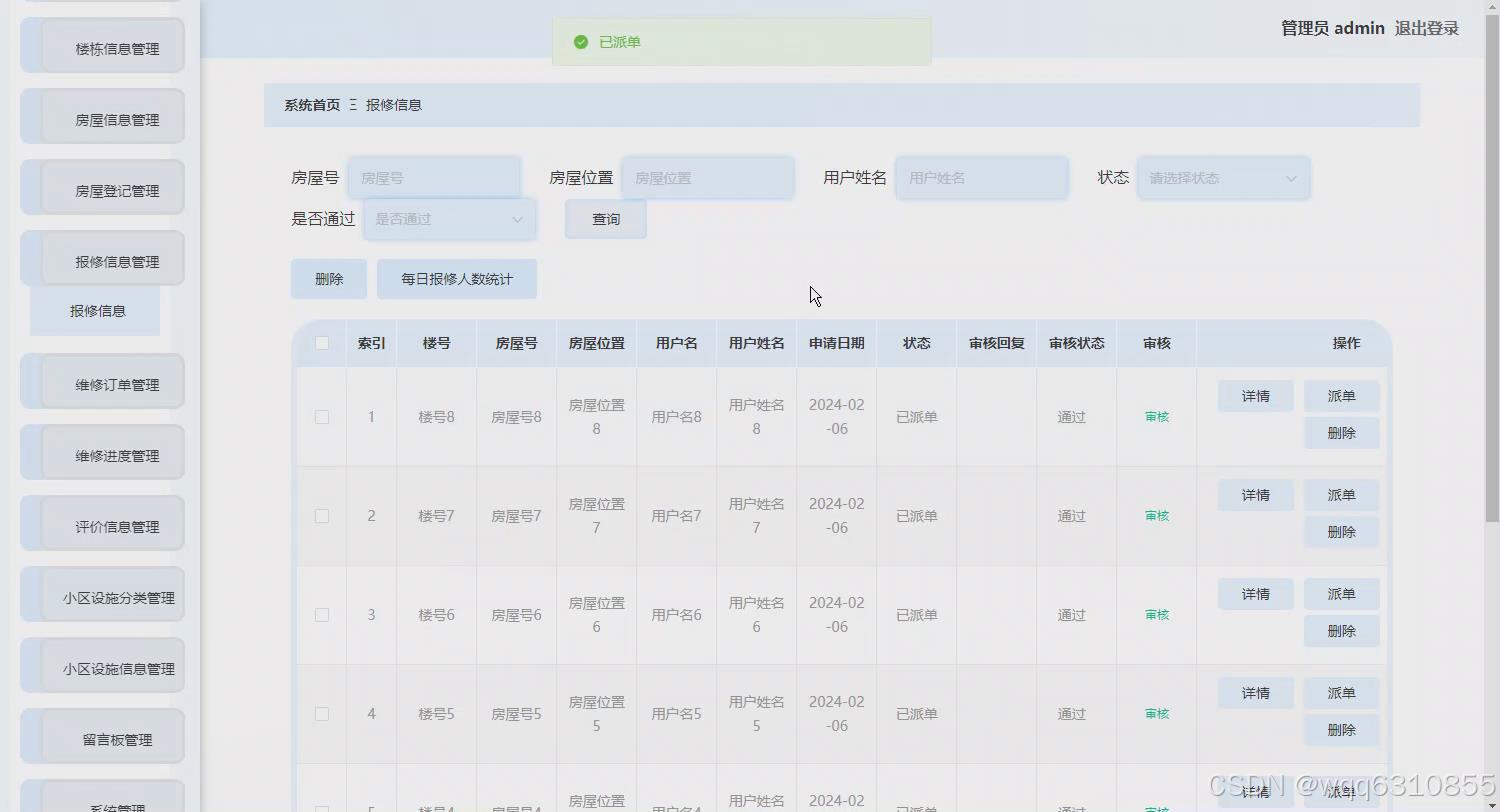Check the checkbox for row 4
The width and height of the screenshot is (1500, 812).
tap(321, 713)
